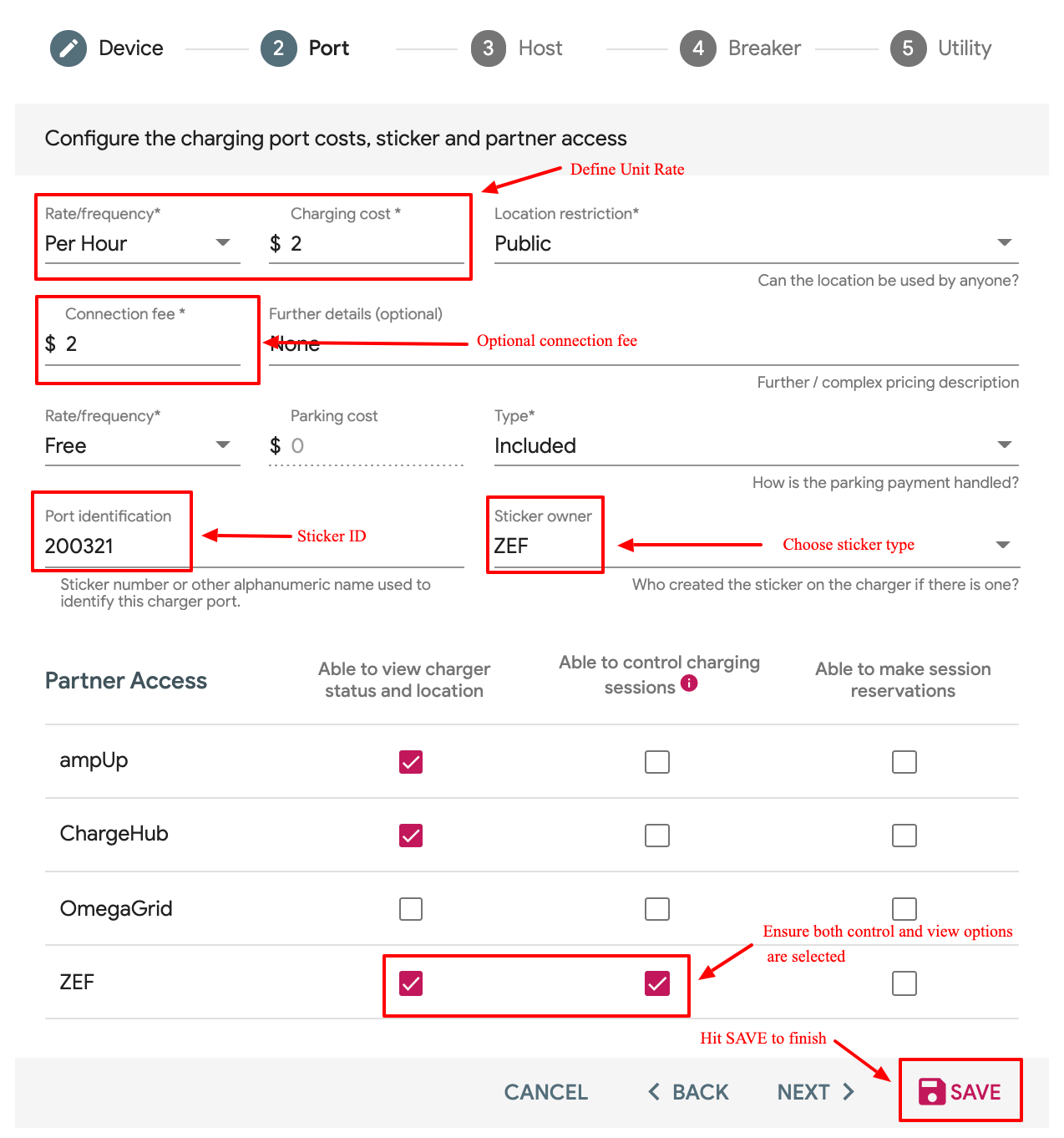Enable ZEF session reservations checkbox
The width and height of the screenshot is (1064, 1138).
[904, 983]
